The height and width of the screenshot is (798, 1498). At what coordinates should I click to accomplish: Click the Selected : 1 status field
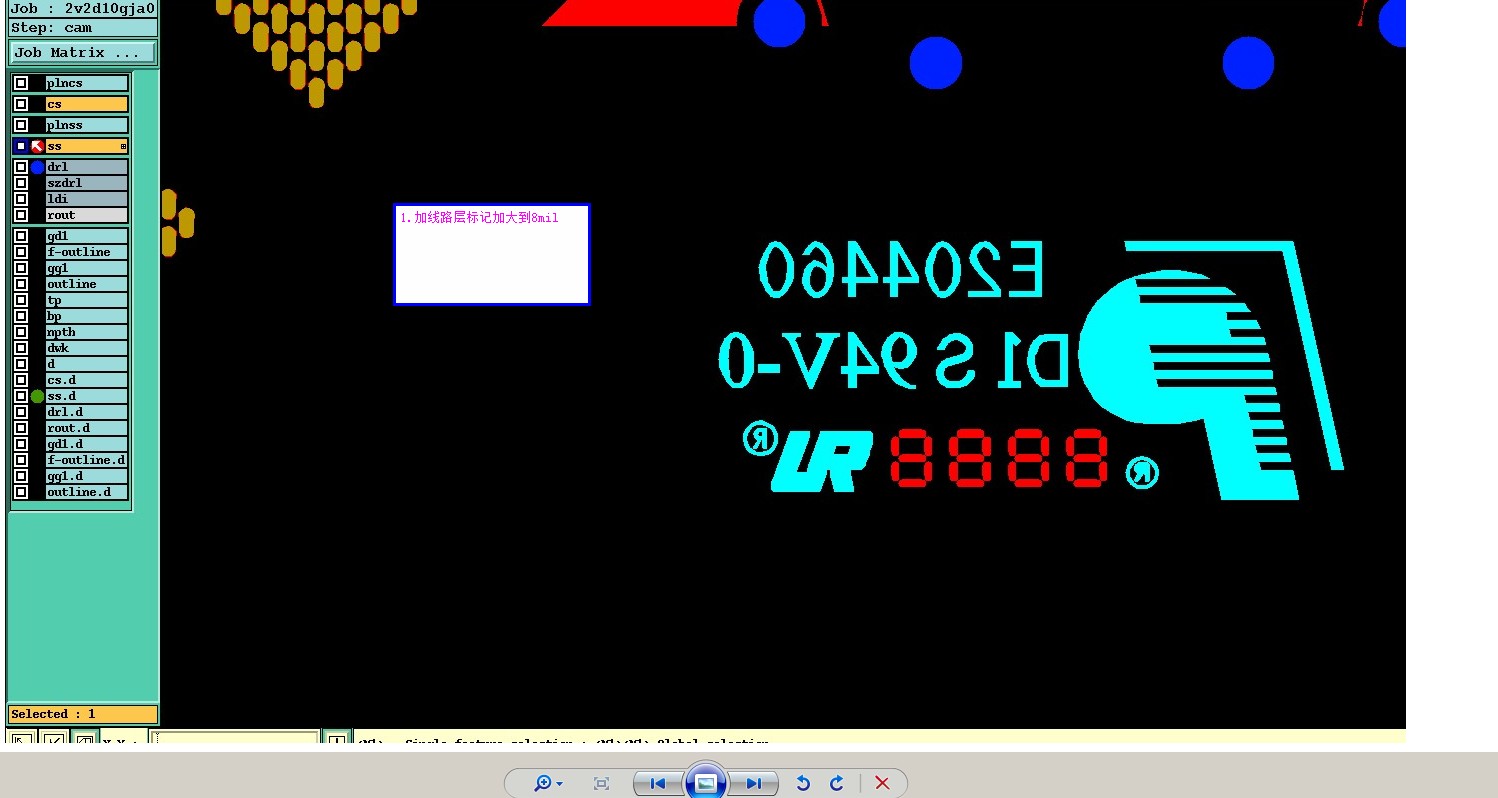coord(83,714)
